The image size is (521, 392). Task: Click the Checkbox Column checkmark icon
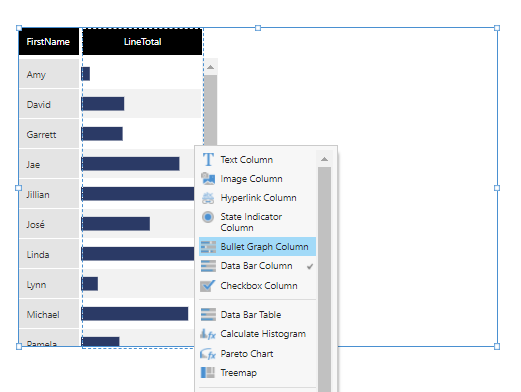coord(208,286)
